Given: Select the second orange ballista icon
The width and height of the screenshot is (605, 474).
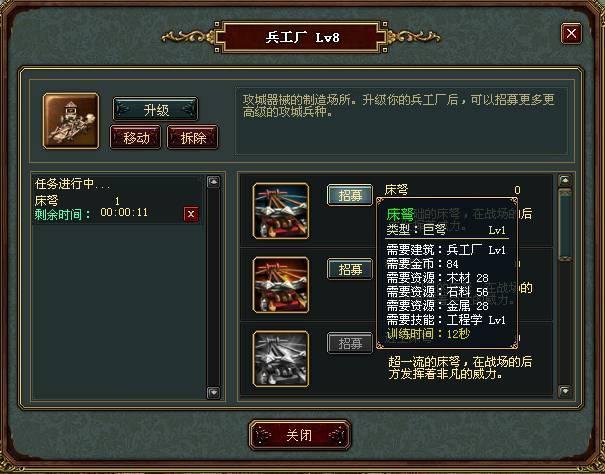Looking at the screenshot, I should coord(281,285).
